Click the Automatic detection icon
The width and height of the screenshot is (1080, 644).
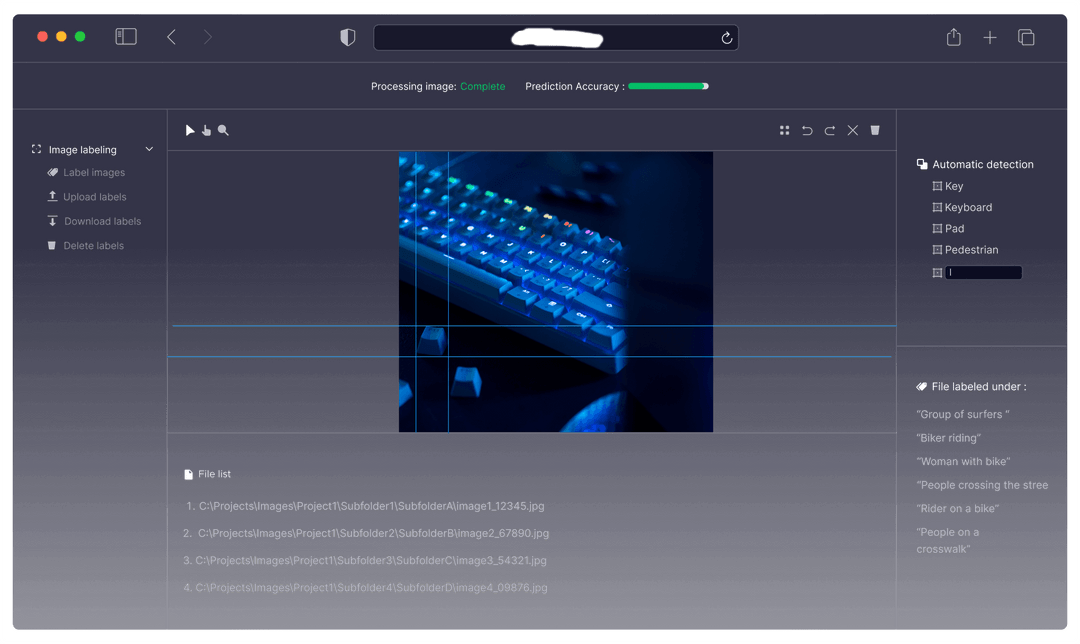click(922, 164)
